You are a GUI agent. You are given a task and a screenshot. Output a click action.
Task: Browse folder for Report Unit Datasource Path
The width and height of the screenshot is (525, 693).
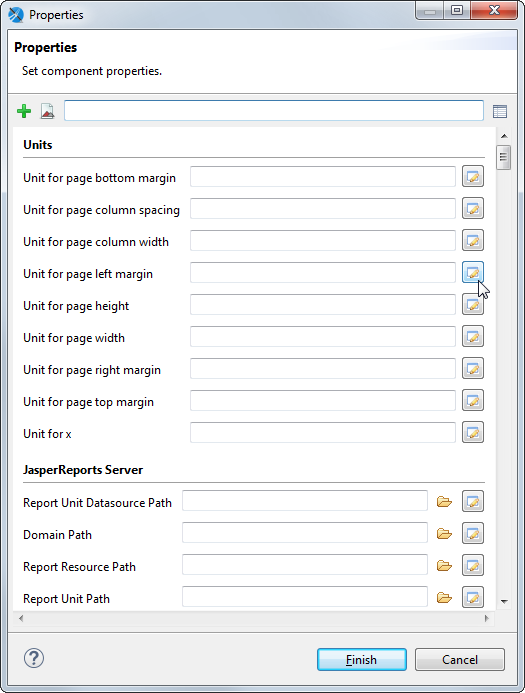[x=444, y=502]
